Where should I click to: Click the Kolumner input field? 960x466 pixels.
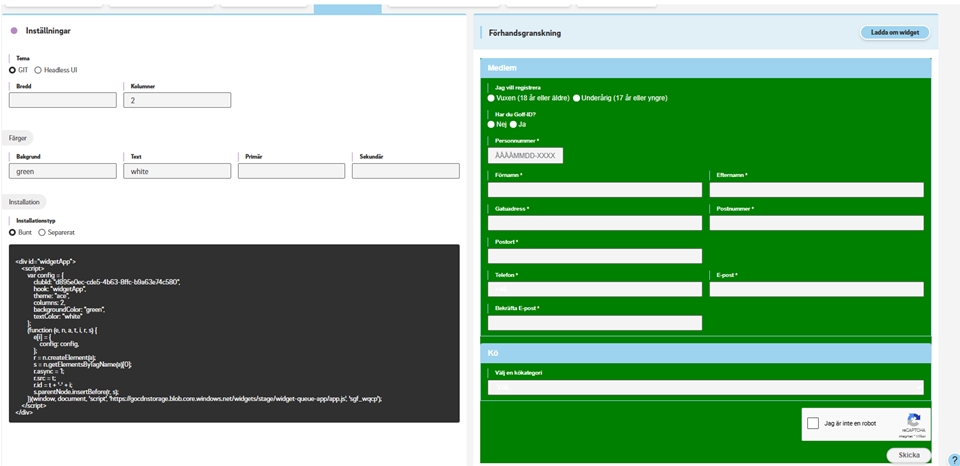coord(177,100)
